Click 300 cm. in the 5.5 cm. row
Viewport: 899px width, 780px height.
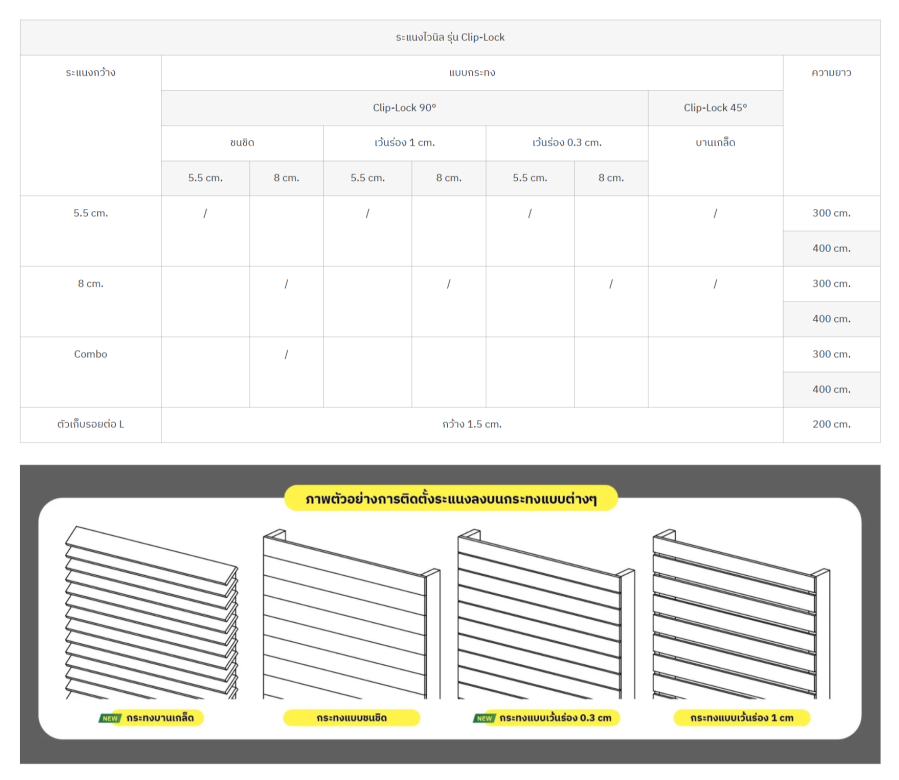(831, 213)
